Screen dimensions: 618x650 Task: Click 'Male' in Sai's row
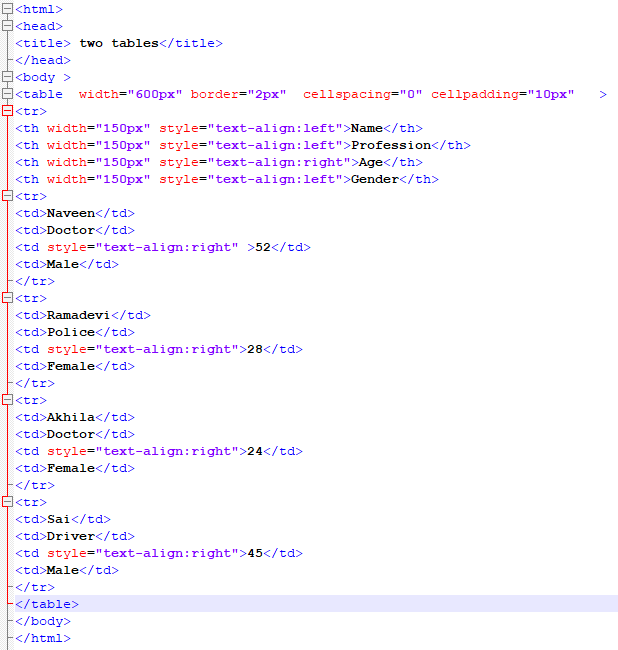coord(63,570)
